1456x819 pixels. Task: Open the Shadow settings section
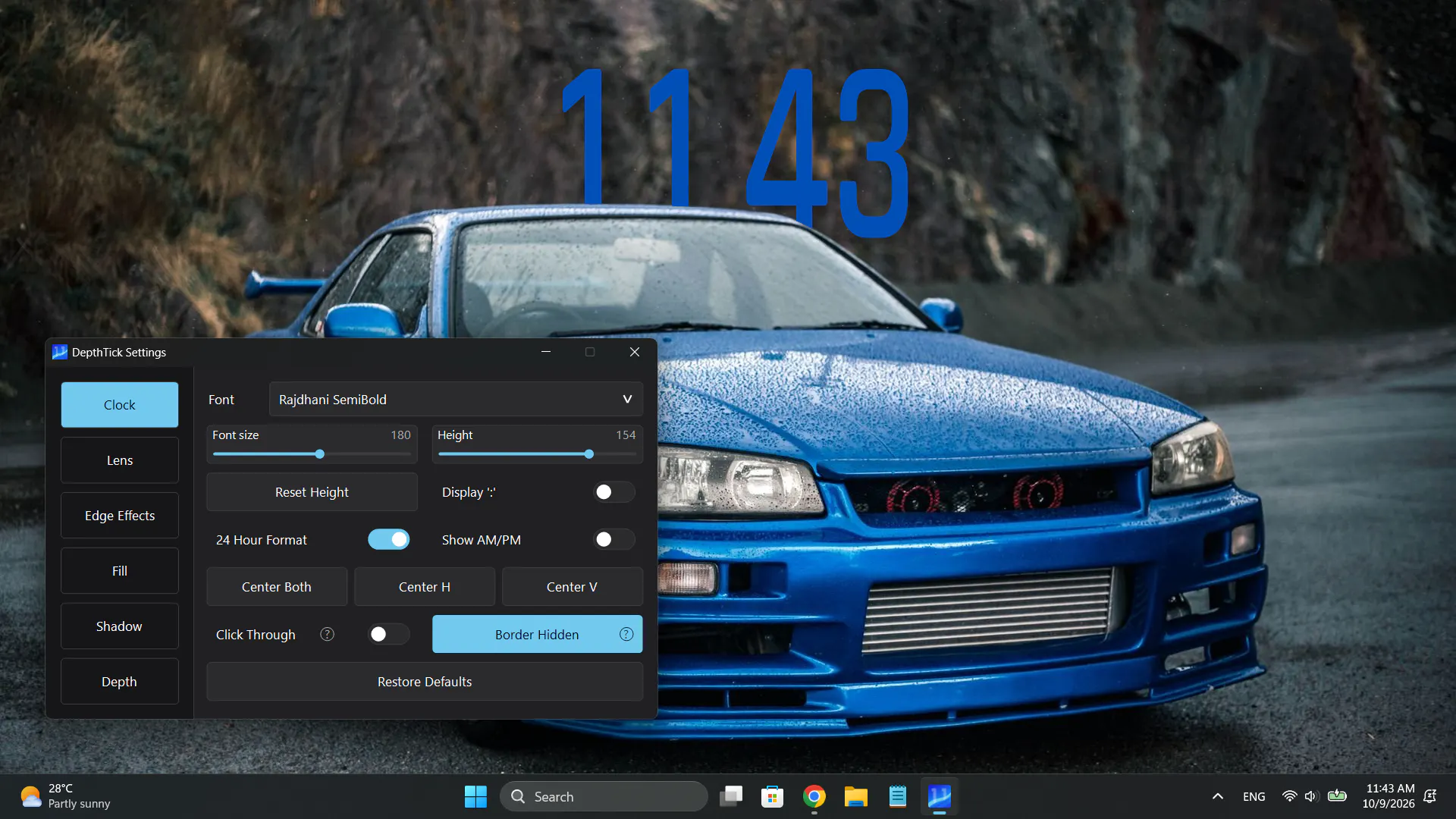click(120, 626)
